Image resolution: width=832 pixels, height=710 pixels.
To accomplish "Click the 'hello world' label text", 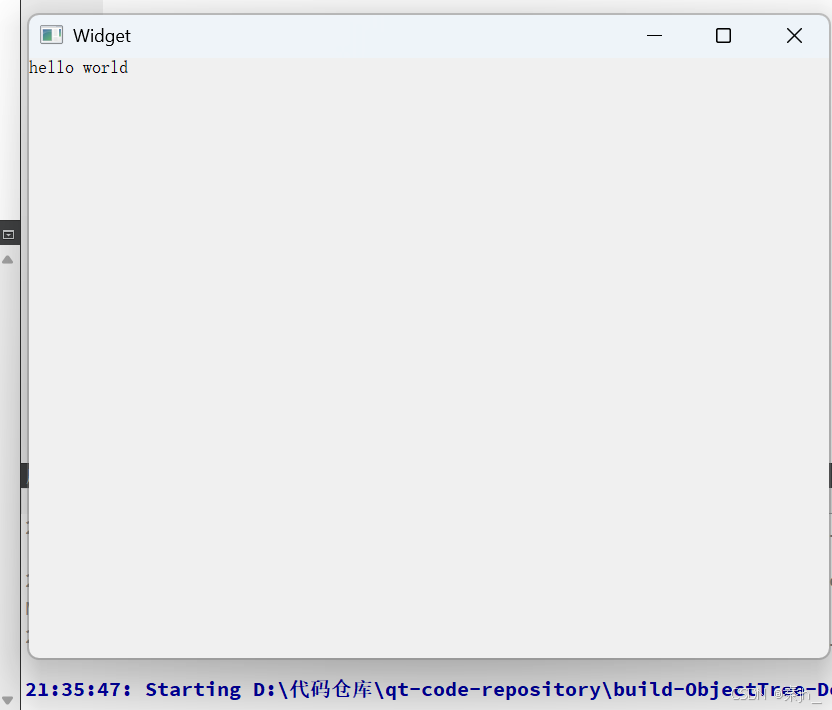I will tap(79, 67).
